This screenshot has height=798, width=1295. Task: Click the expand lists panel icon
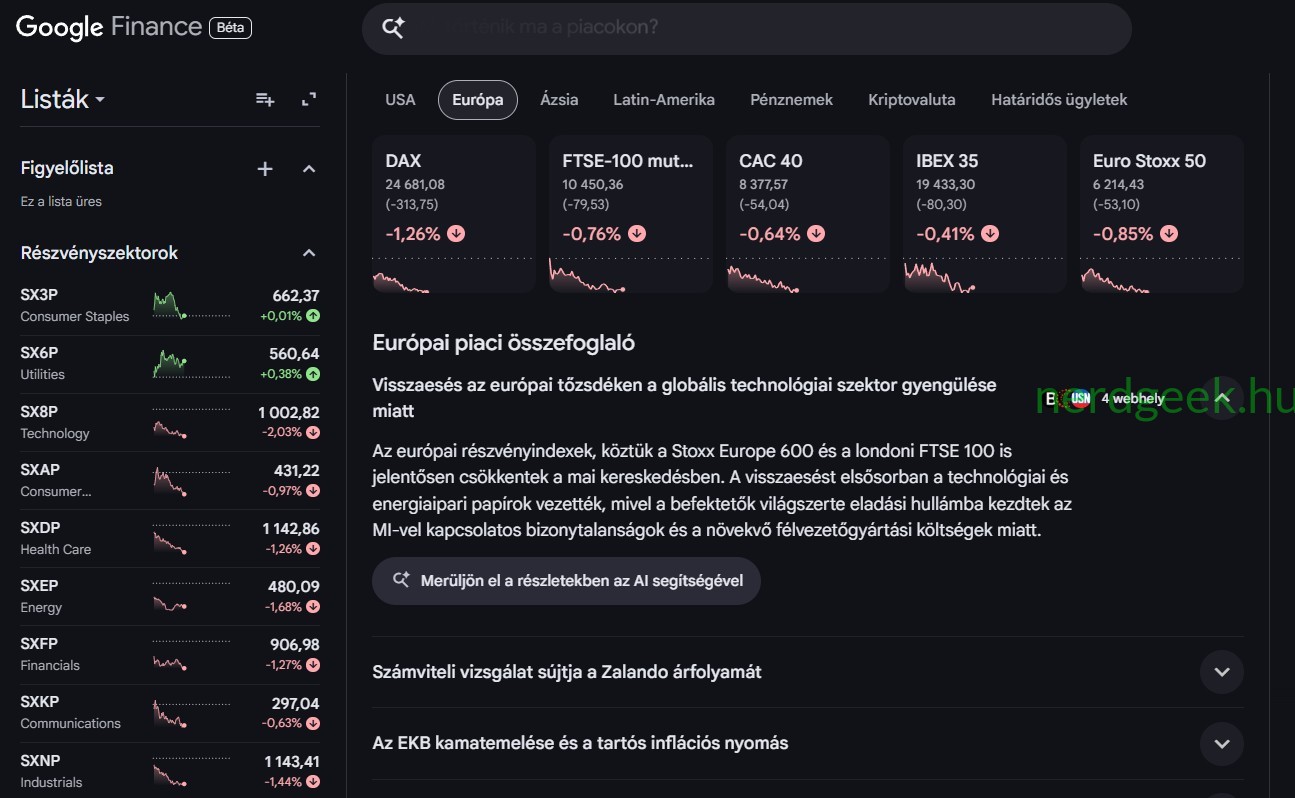click(309, 99)
